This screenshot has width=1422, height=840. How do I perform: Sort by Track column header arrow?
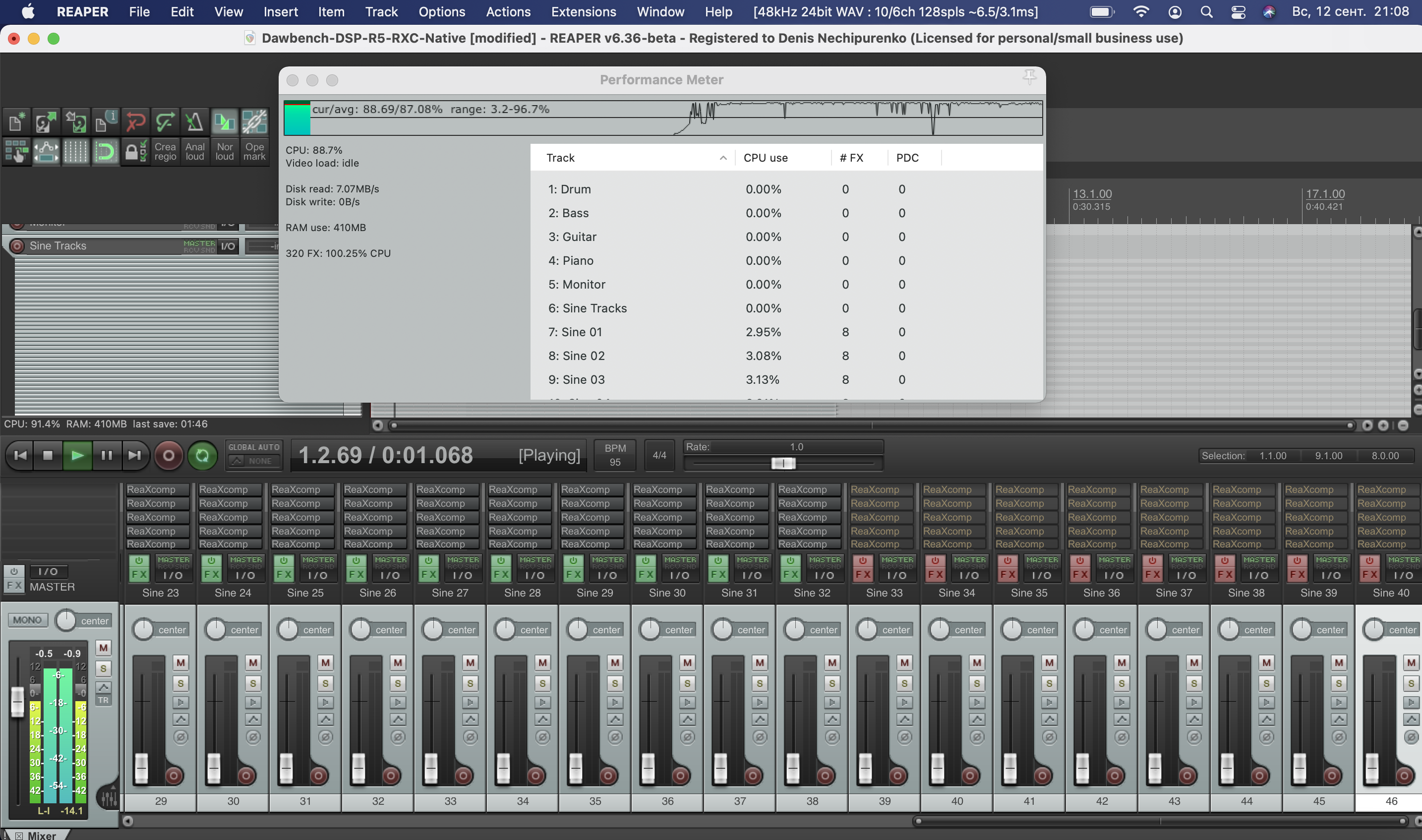722,158
